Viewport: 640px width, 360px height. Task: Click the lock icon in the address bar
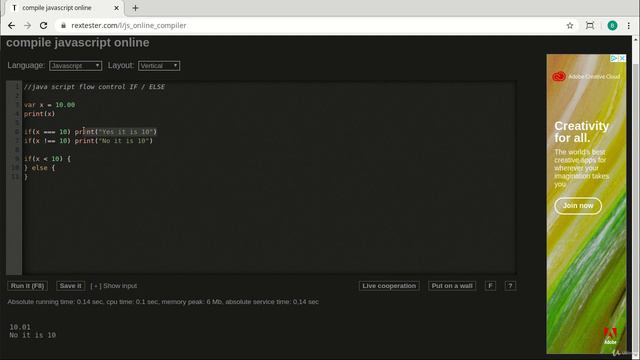click(x=63, y=25)
